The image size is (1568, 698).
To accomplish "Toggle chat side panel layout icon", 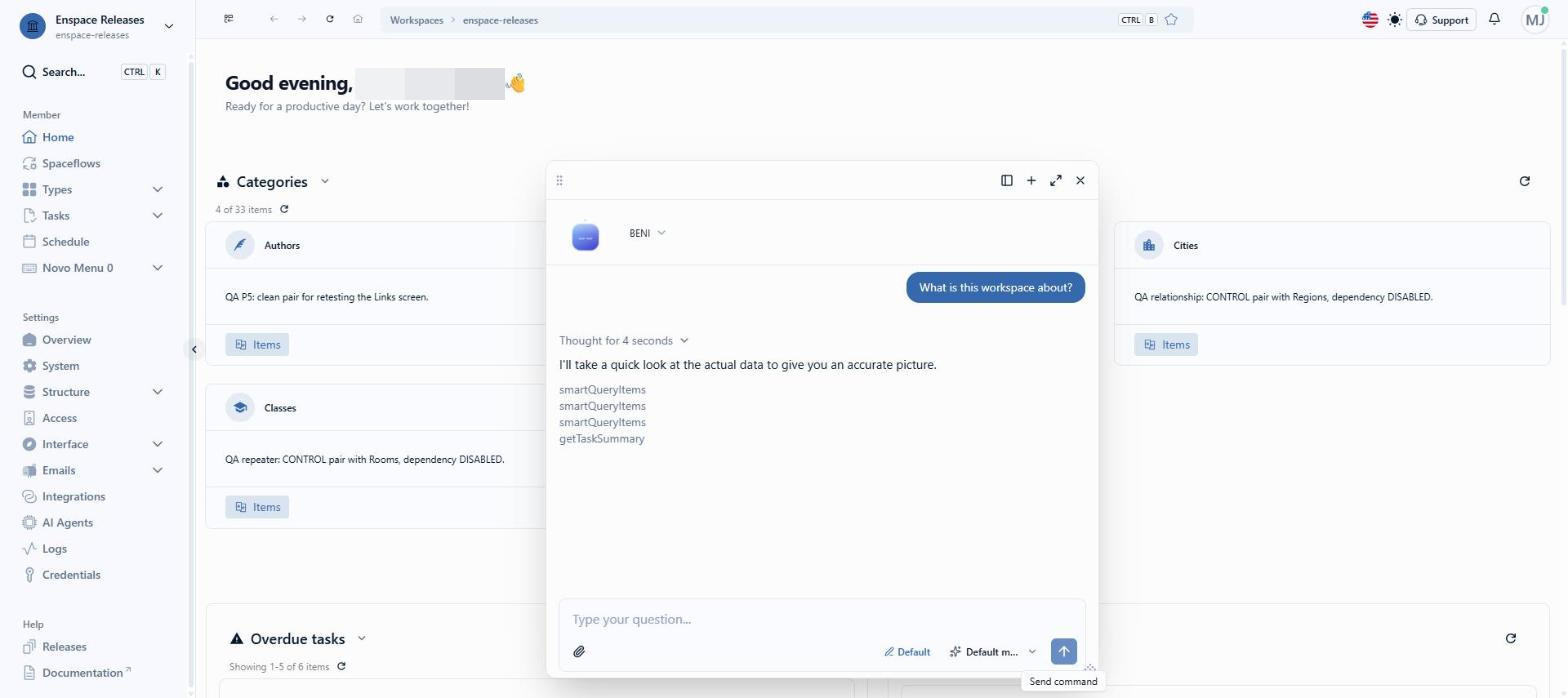I will pyautogui.click(x=1007, y=180).
